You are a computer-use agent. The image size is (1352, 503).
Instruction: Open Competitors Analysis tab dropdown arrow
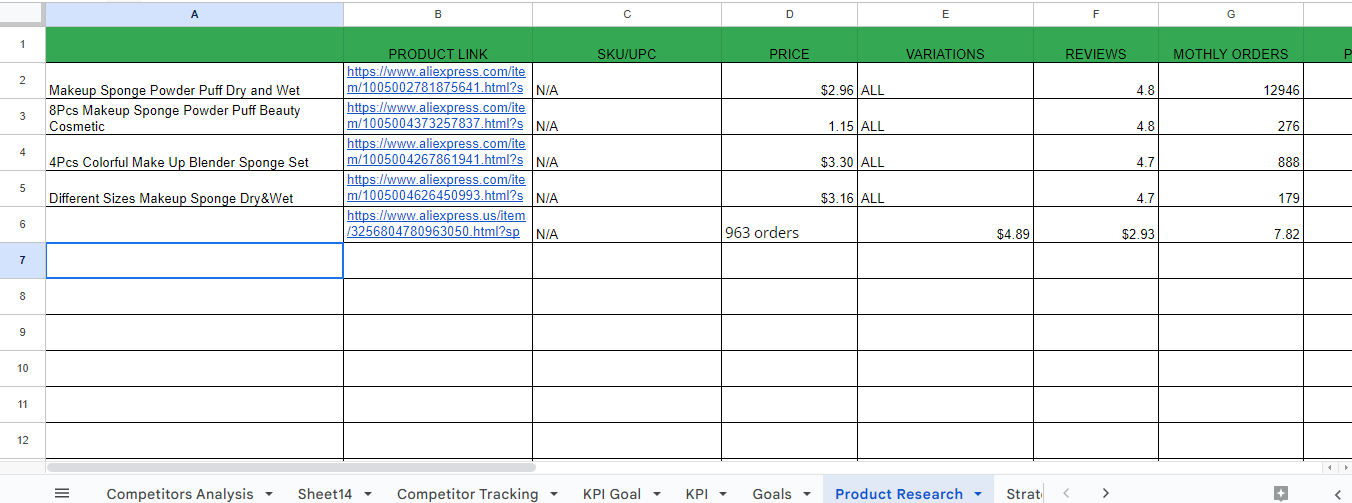(269, 494)
